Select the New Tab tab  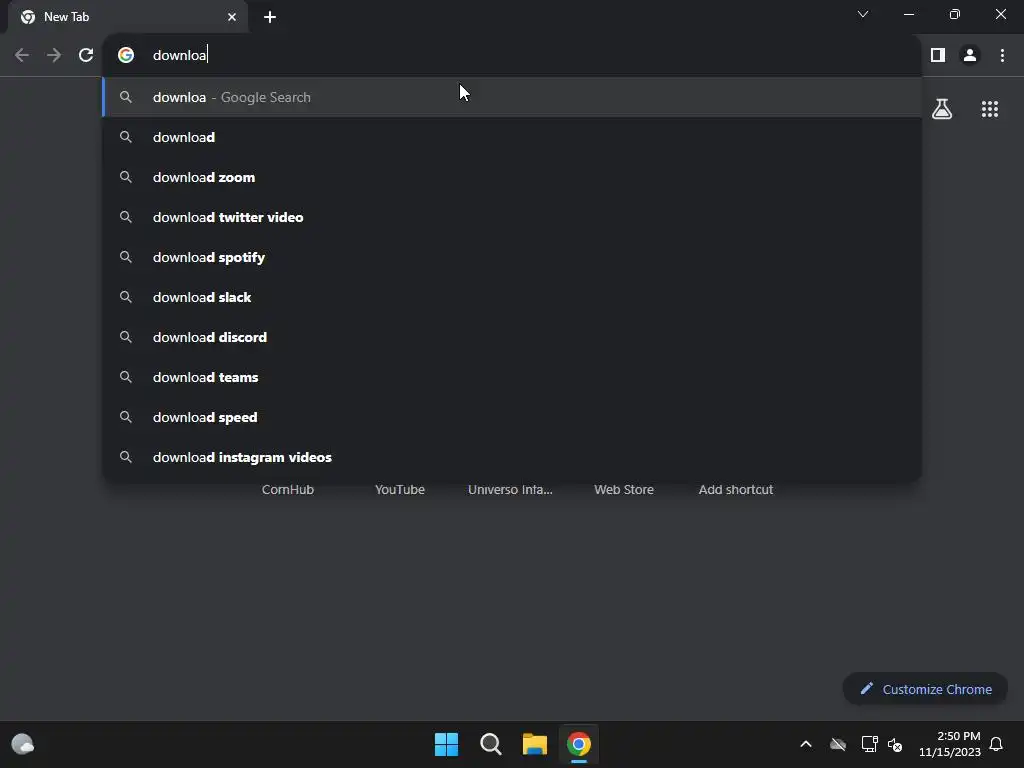[x=128, y=17]
